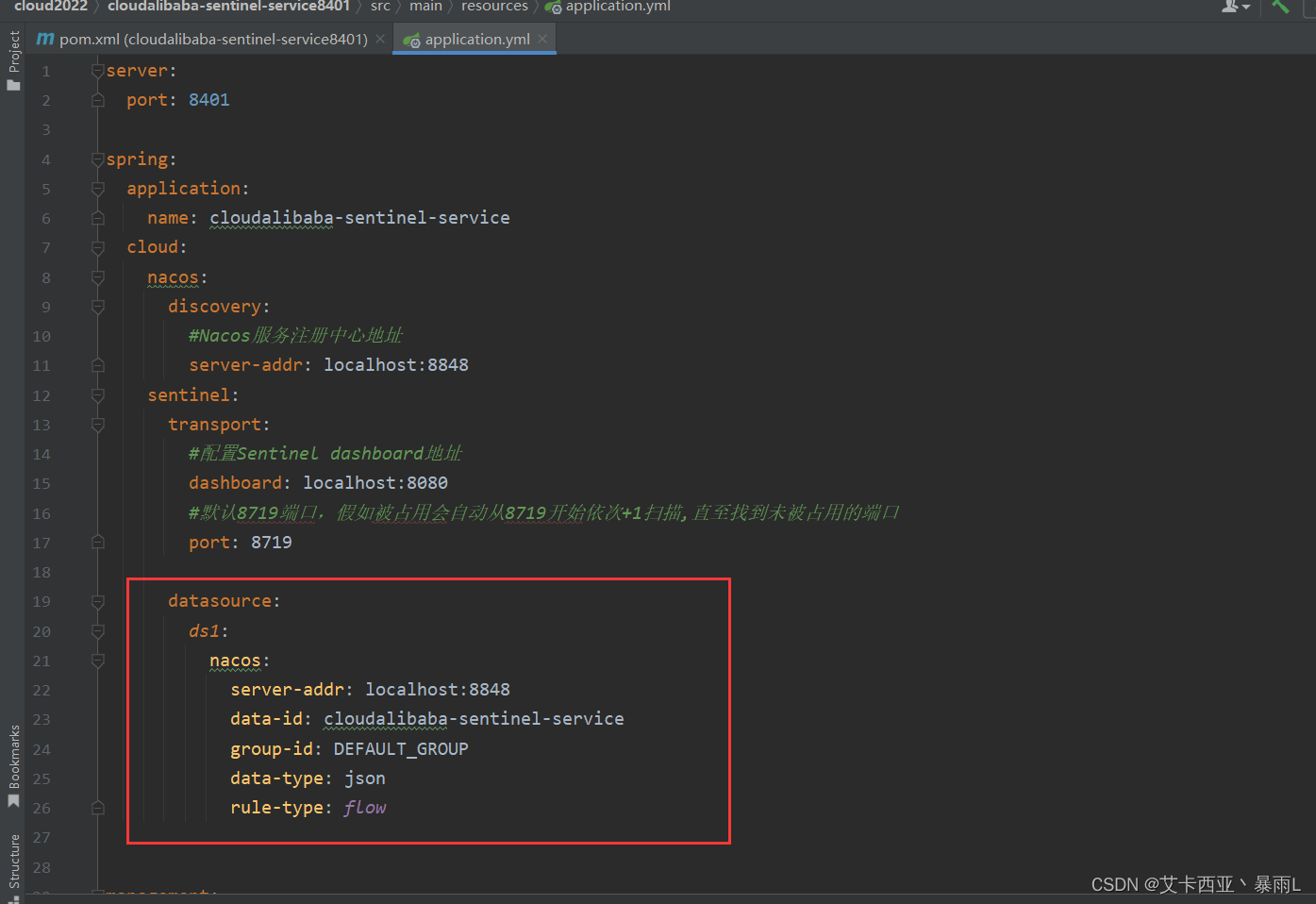Close the application.yml tab

[x=542, y=39]
